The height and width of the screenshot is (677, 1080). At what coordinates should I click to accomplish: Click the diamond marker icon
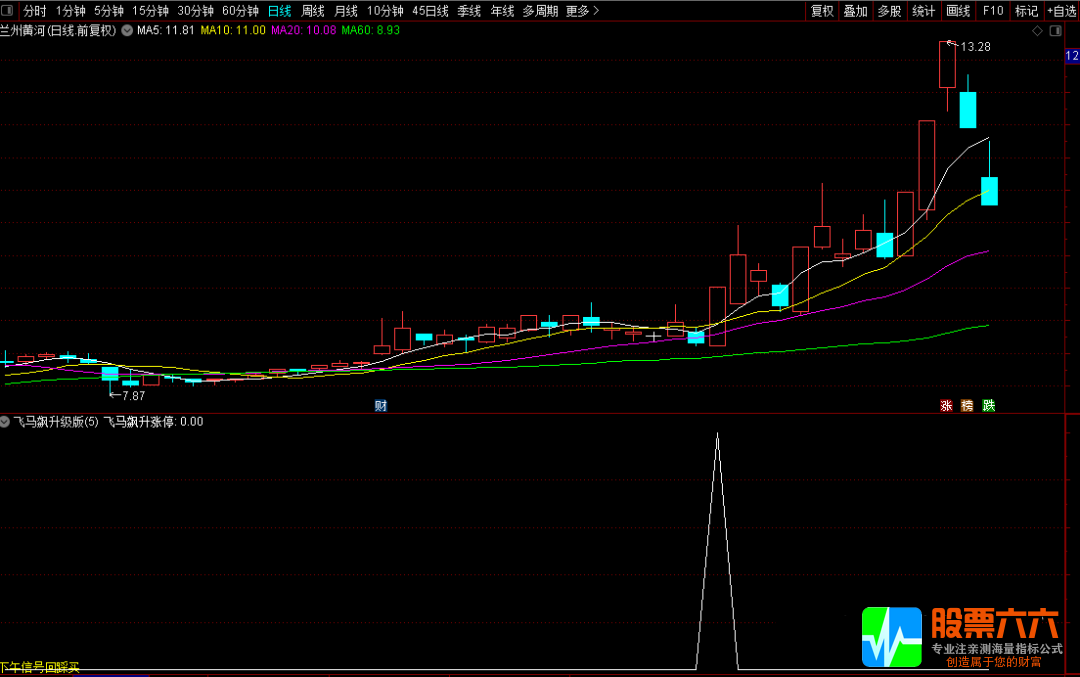point(1037,31)
